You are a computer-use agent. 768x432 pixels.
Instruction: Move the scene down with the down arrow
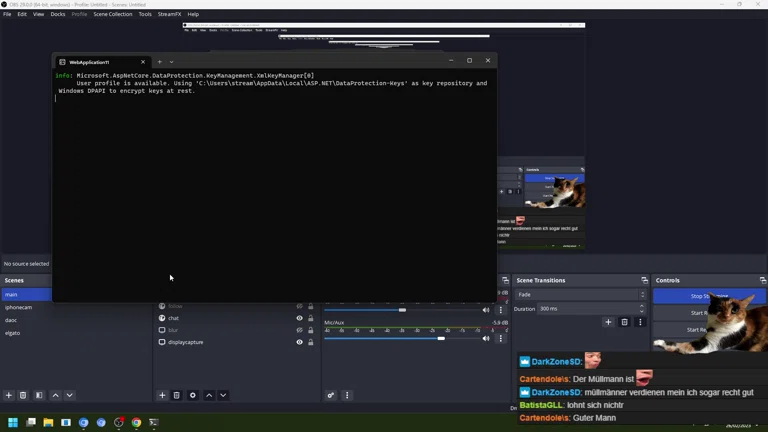coord(70,395)
